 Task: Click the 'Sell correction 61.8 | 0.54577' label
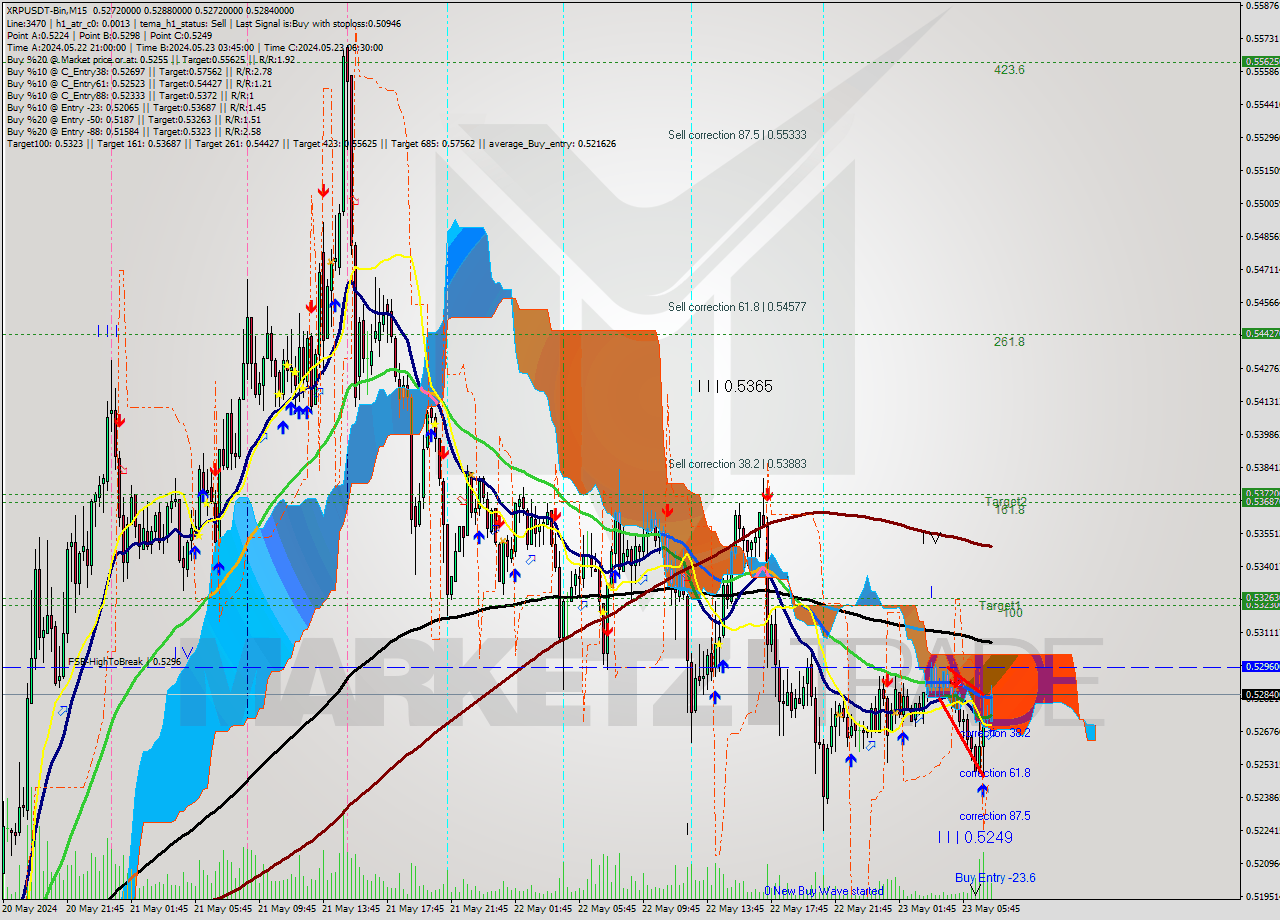click(737, 307)
